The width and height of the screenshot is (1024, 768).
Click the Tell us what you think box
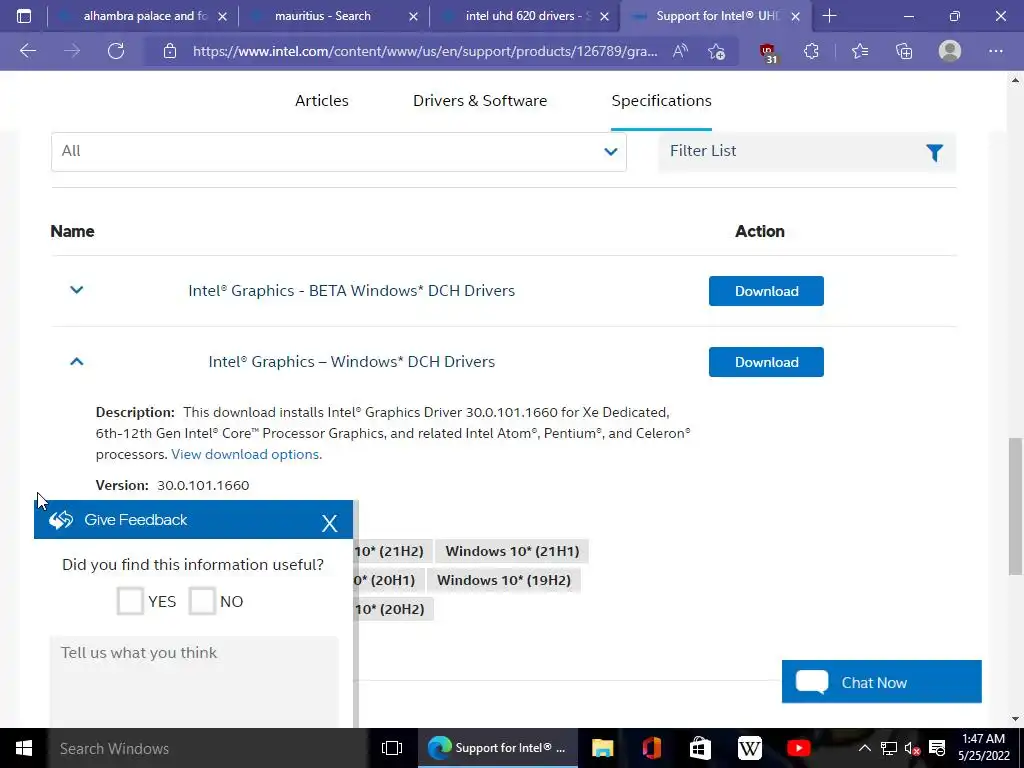point(194,682)
